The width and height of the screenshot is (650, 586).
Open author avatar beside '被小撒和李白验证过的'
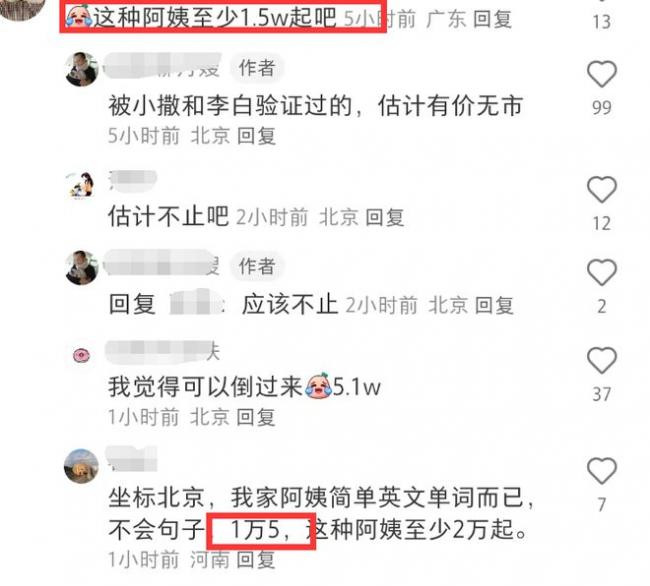82,69
